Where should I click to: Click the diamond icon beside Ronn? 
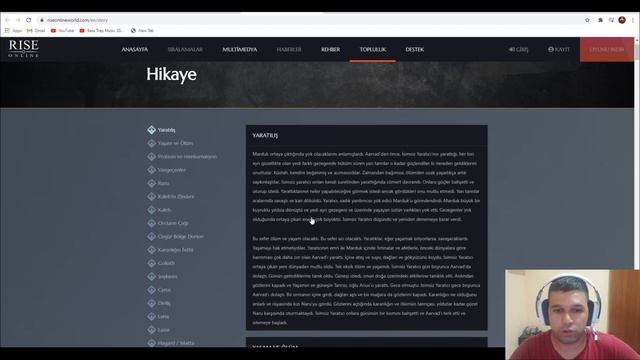151,183
